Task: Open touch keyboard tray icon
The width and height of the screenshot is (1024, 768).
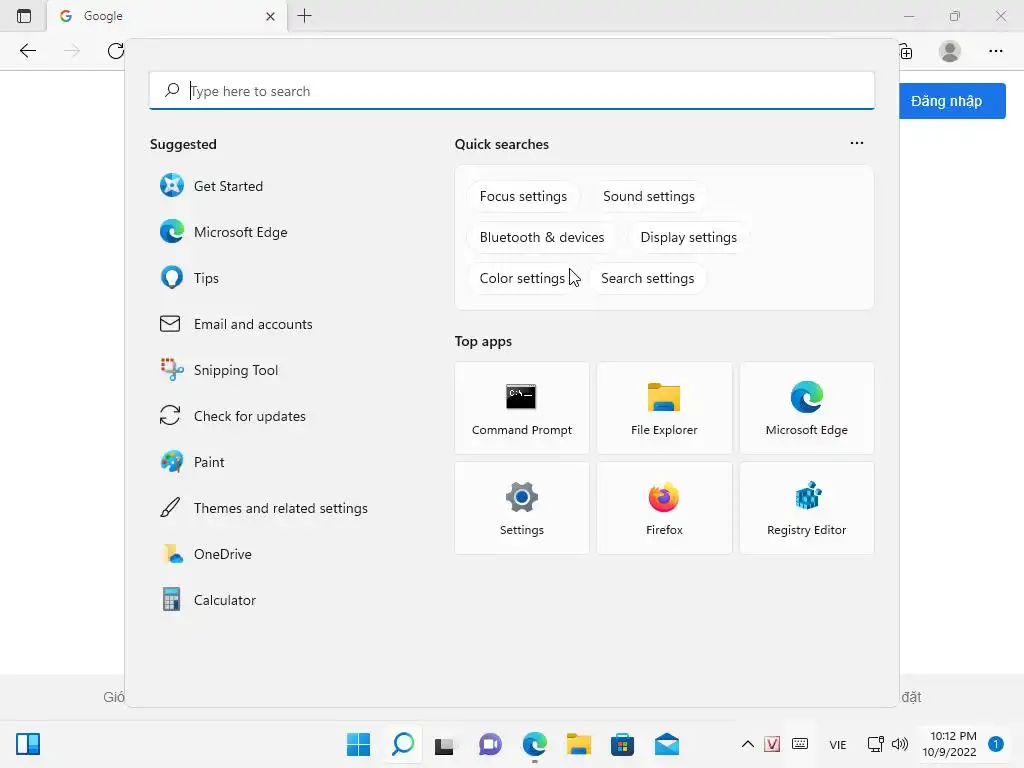Action: [800, 744]
